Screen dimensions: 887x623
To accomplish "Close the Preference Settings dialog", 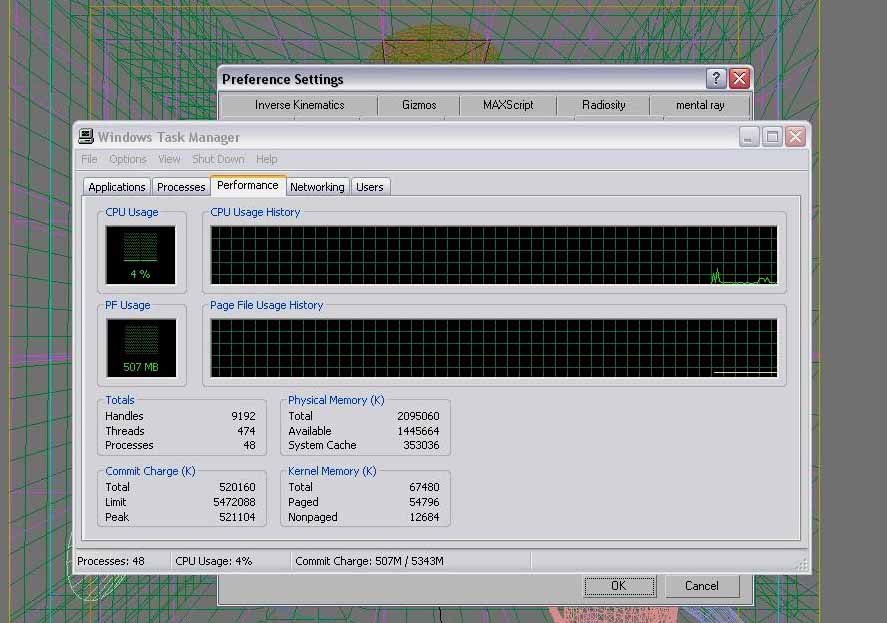I will coord(739,79).
